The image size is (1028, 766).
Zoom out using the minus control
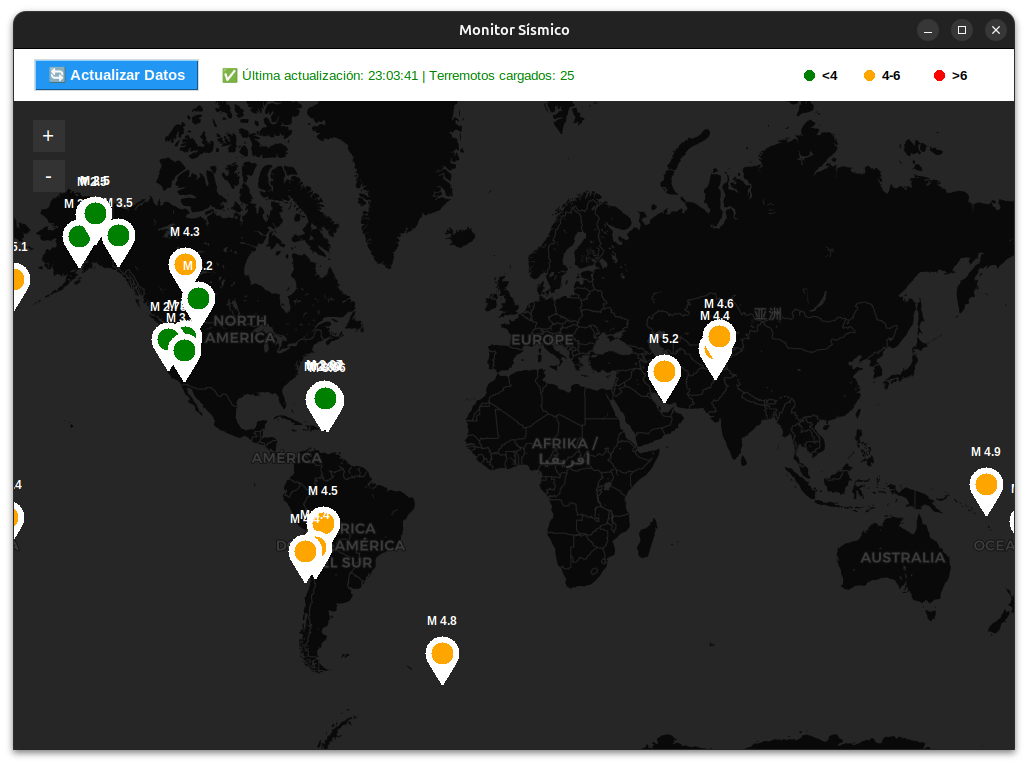pos(48,175)
